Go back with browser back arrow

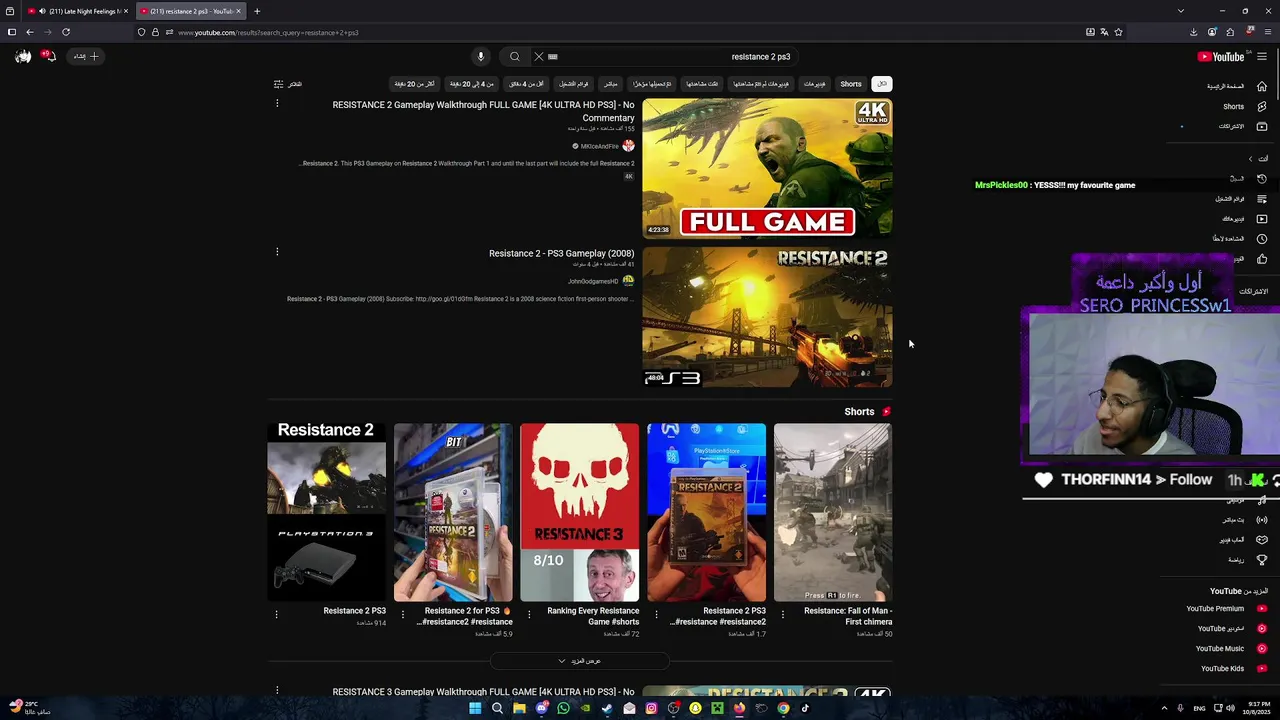click(x=29, y=32)
